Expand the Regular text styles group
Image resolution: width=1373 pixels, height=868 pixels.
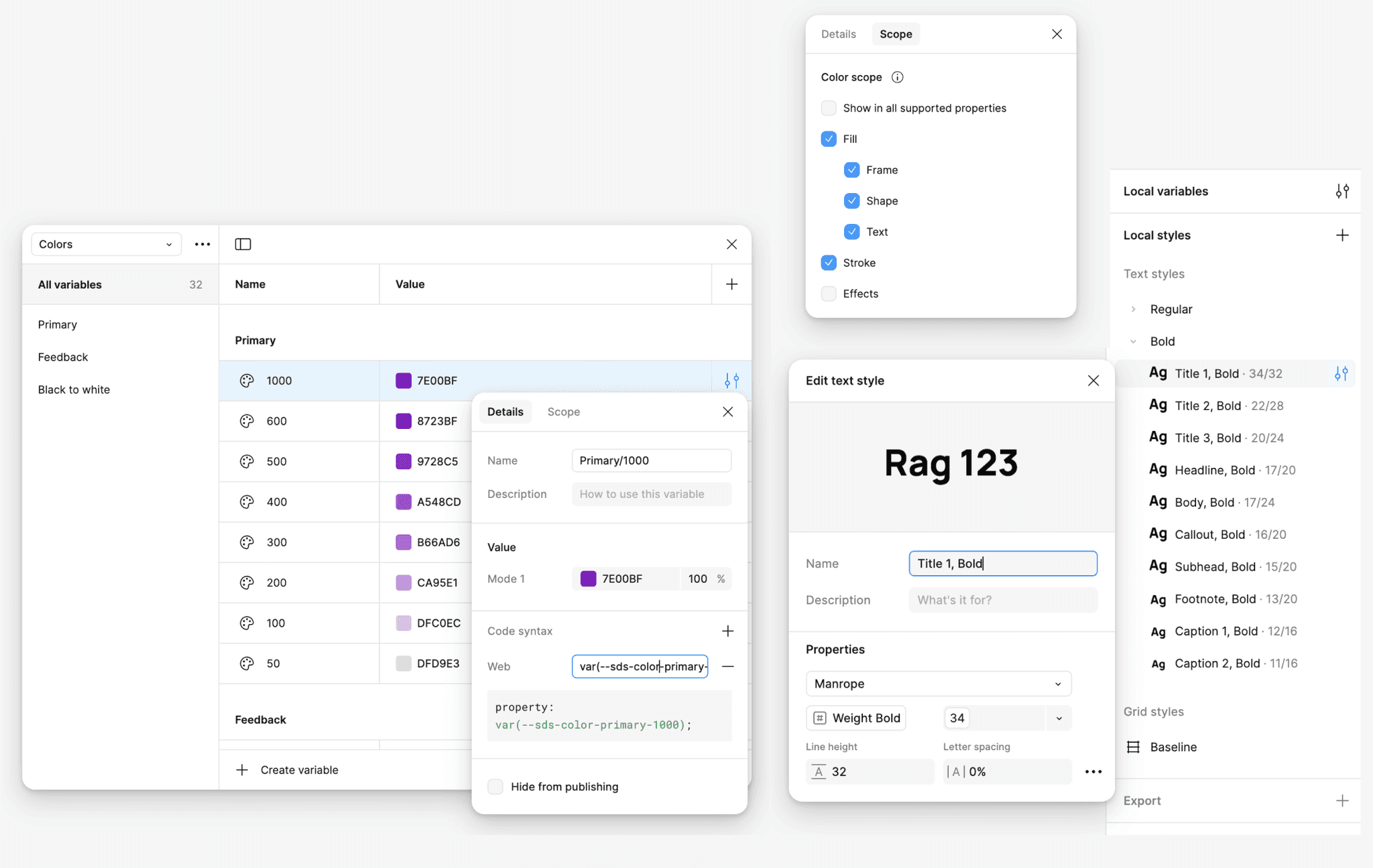(x=1133, y=309)
